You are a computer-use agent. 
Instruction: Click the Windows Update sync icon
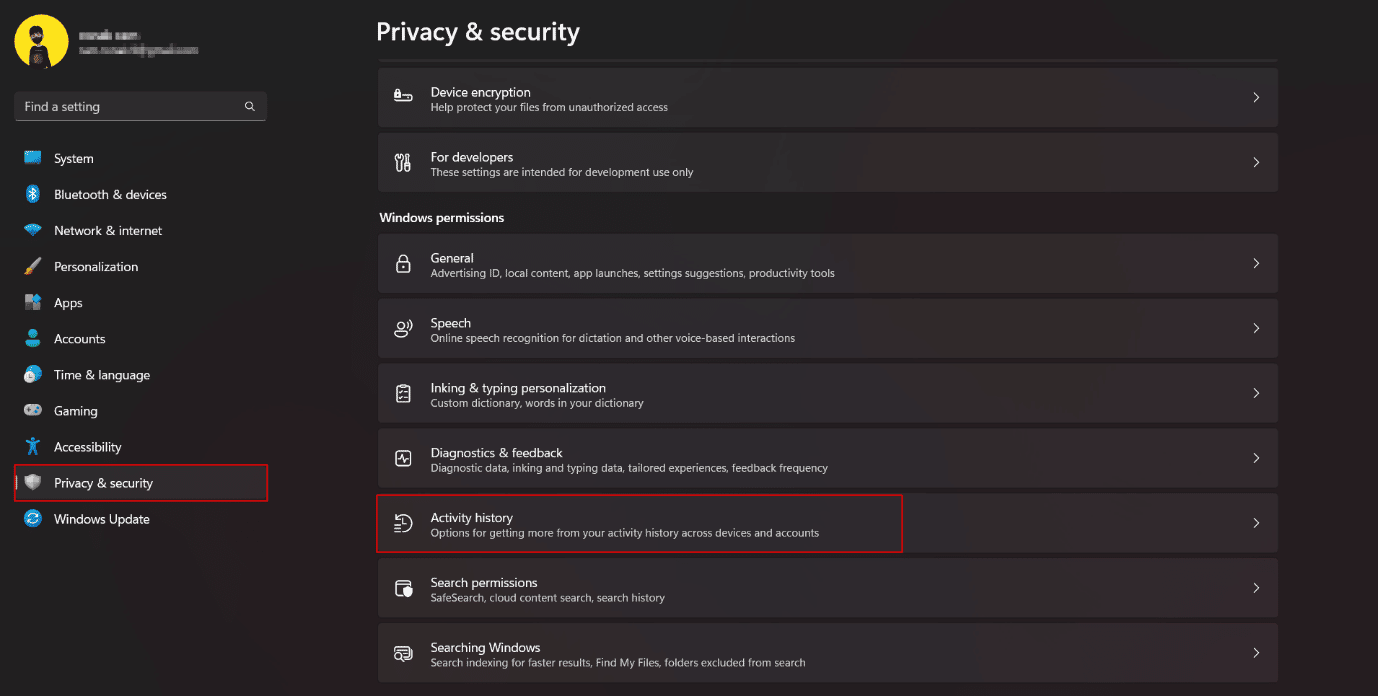[x=33, y=518]
